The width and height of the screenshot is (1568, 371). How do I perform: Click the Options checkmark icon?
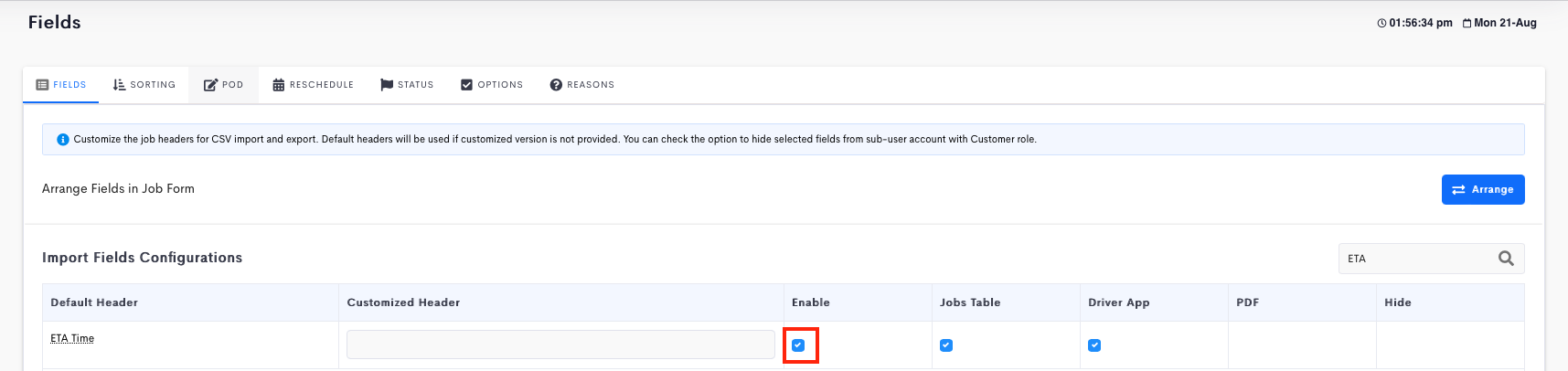tap(466, 85)
